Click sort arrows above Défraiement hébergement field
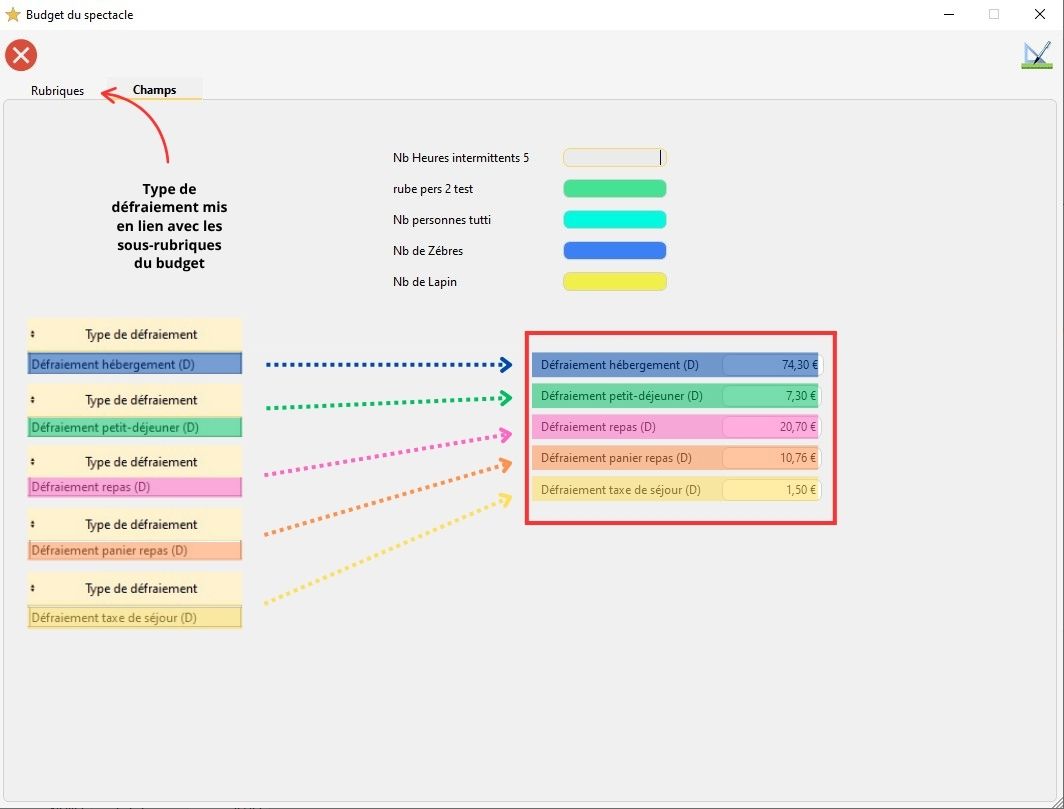This screenshot has width=1064, height=809. [33, 335]
